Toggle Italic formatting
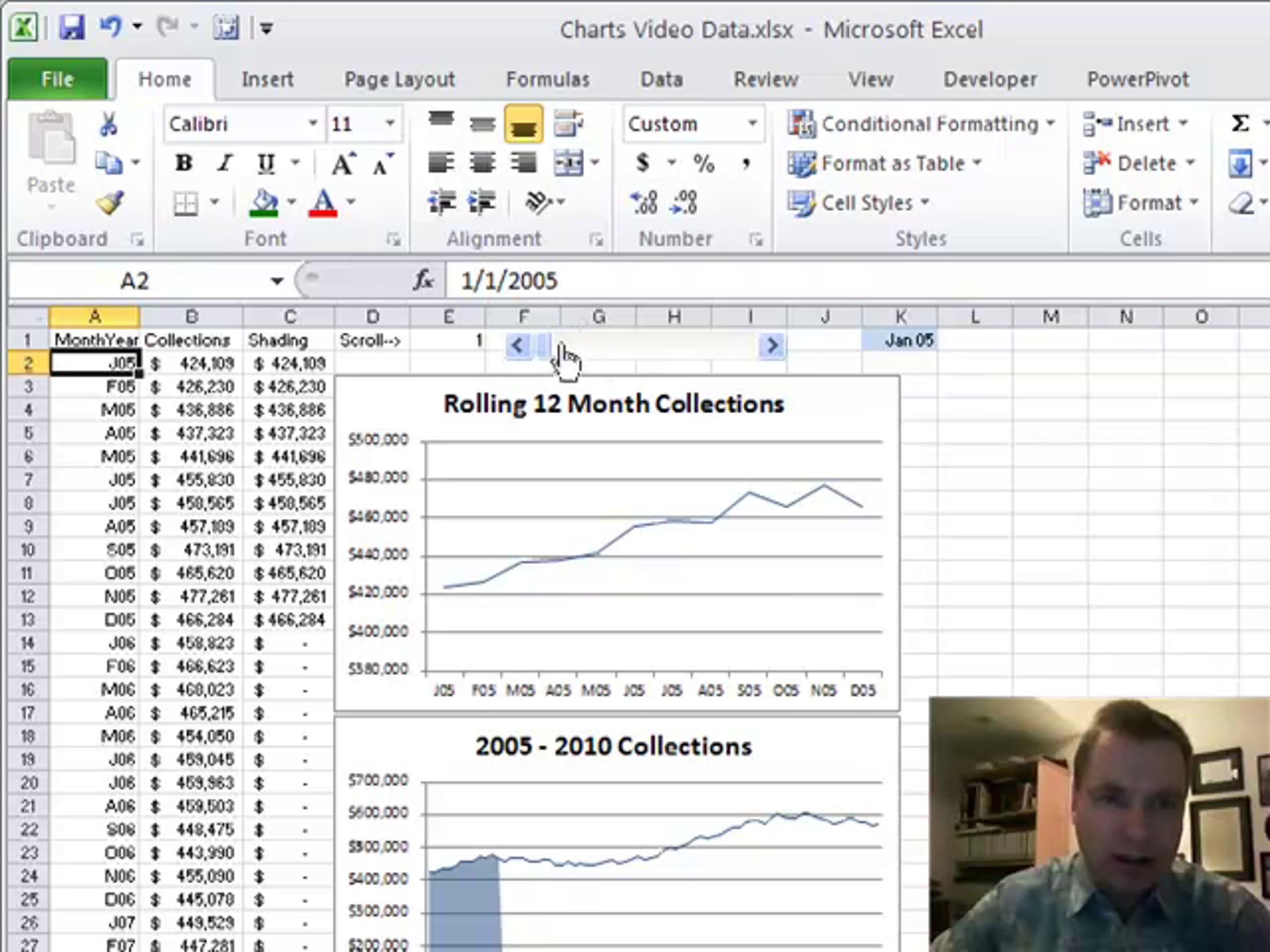Screen dimensions: 1270x952 224,163
